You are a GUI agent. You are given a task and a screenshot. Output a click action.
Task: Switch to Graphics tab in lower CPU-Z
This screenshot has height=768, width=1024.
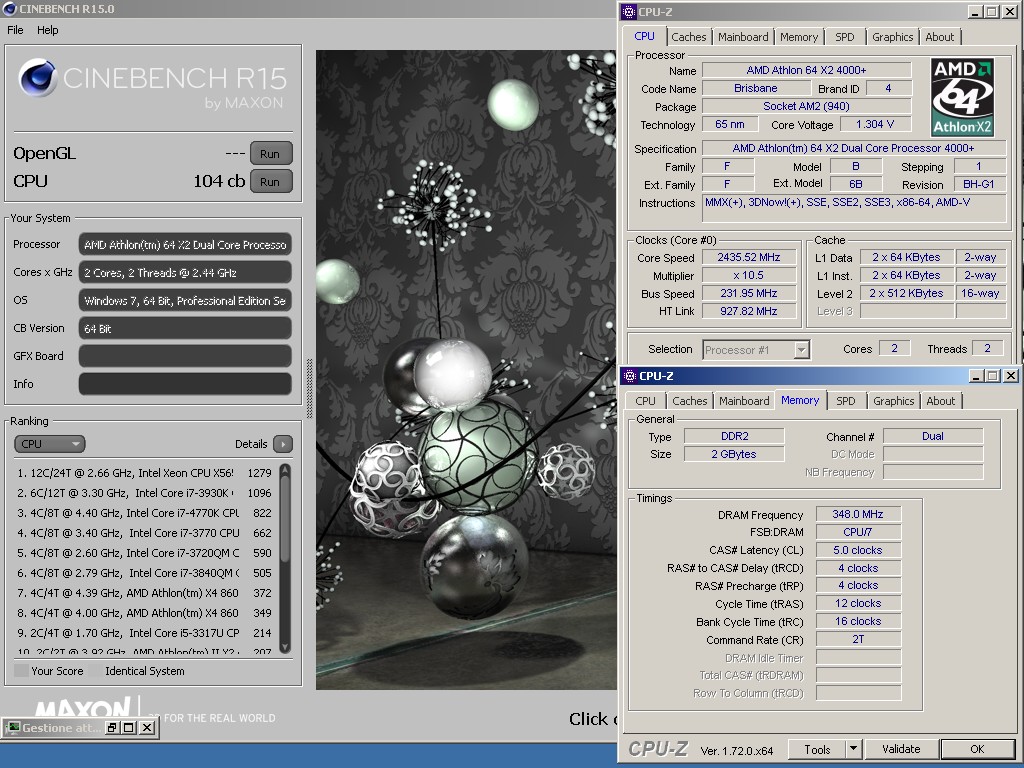click(x=893, y=401)
